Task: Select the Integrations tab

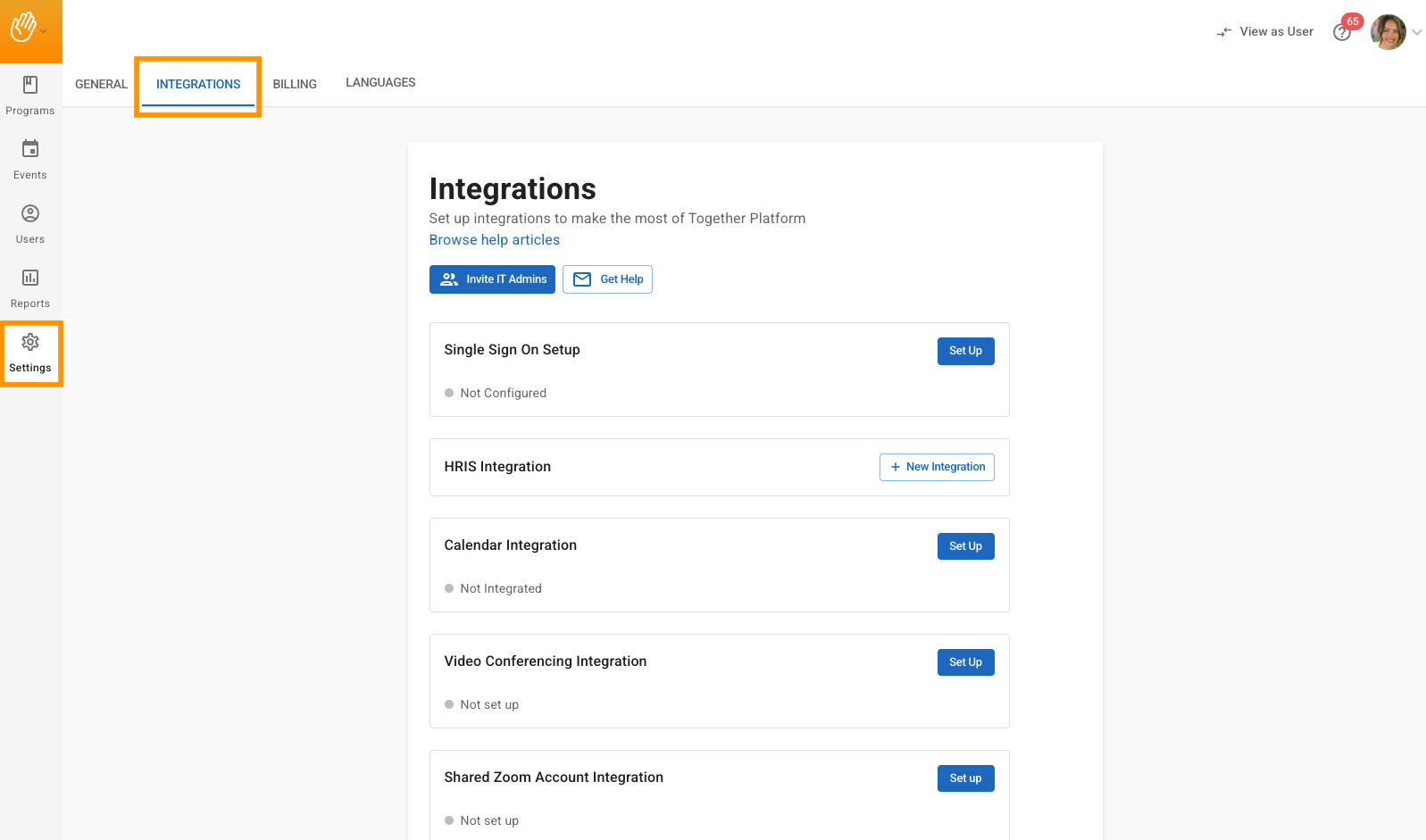Action: [x=198, y=84]
